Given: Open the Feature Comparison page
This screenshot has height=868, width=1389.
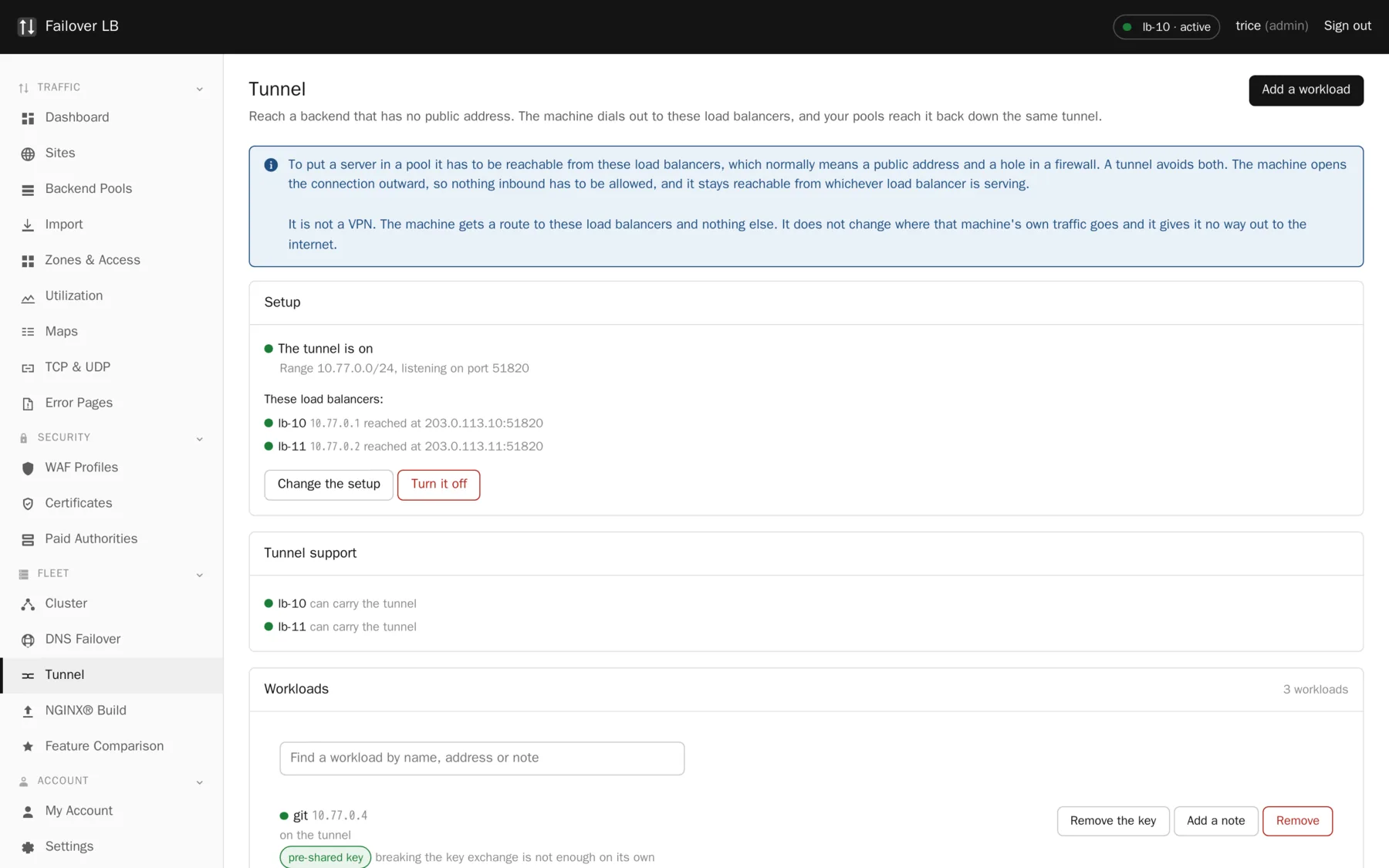Looking at the screenshot, I should [111, 746].
